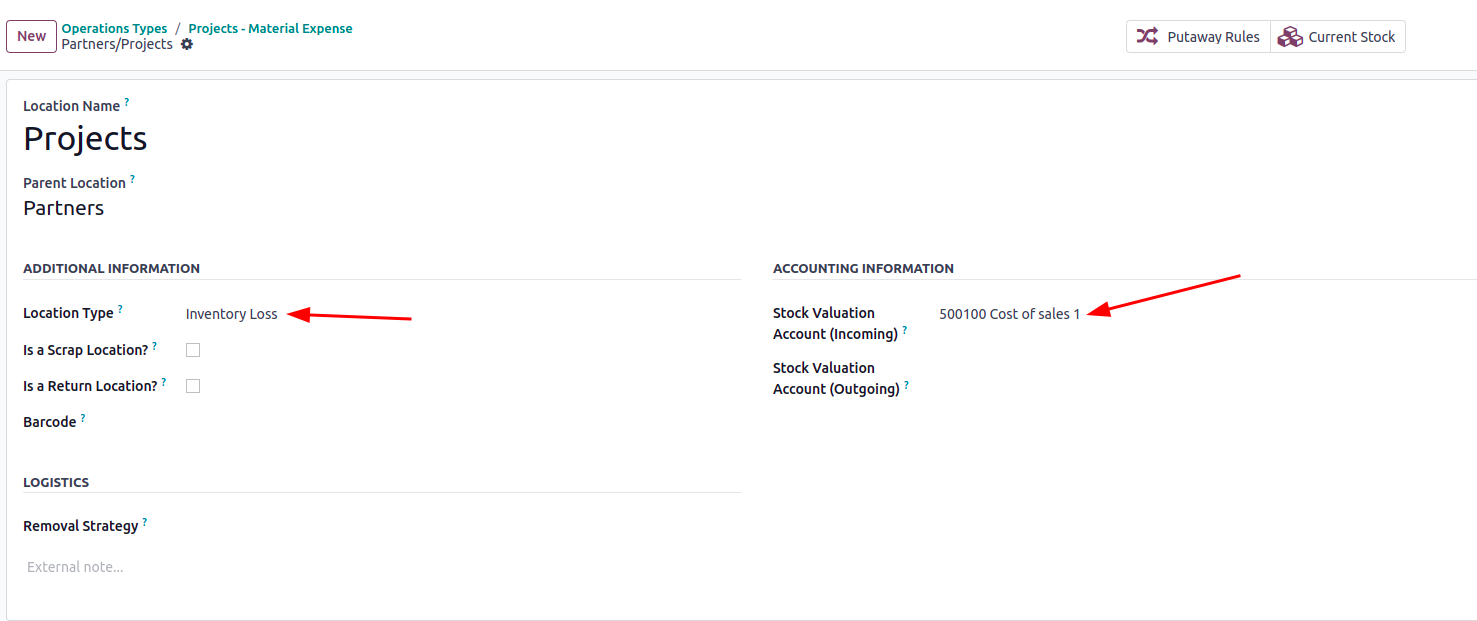This screenshot has width=1477, height=621.
Task: Click the Location Type label
Action: 69,314
